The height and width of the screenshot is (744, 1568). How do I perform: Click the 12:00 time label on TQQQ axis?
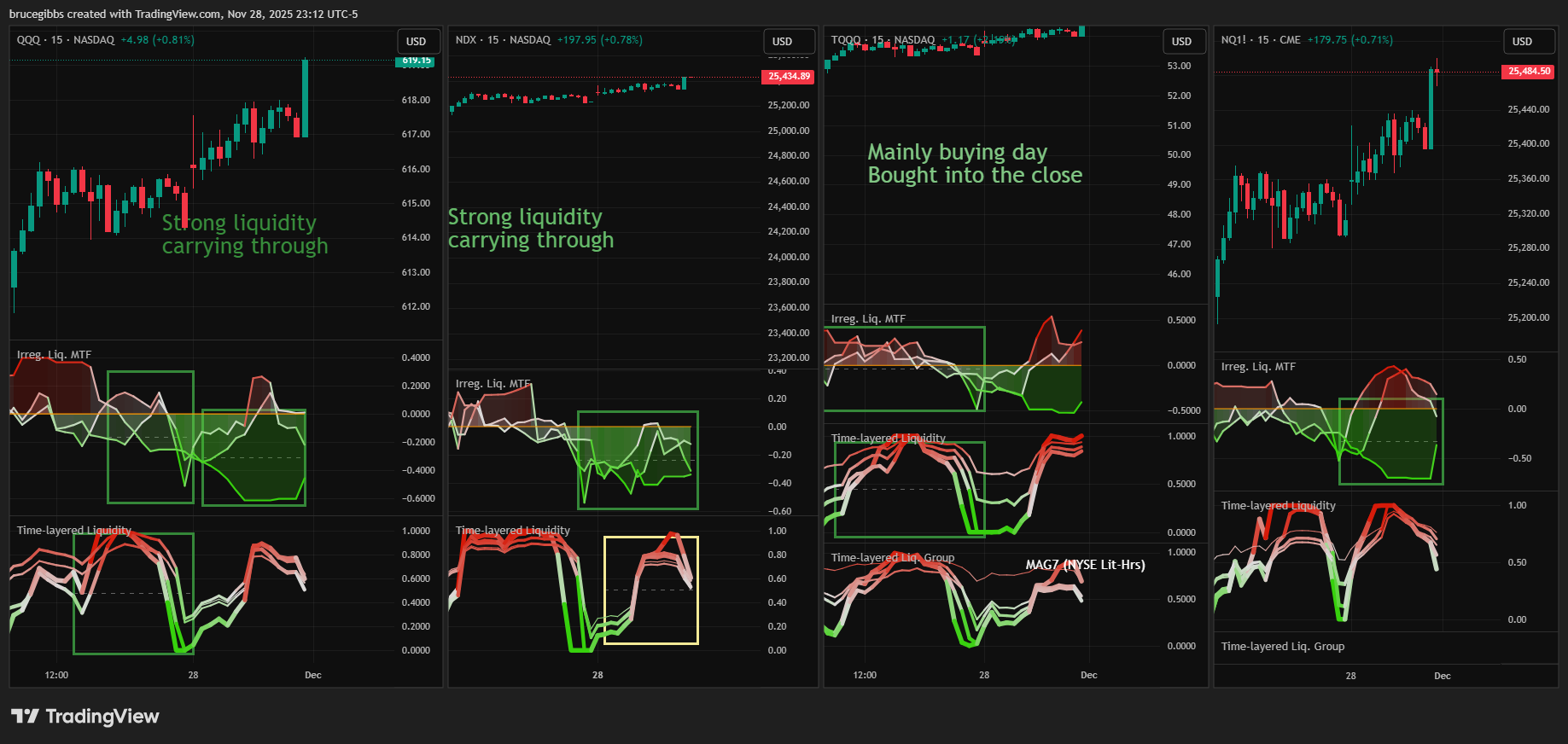tap(865, 675)
